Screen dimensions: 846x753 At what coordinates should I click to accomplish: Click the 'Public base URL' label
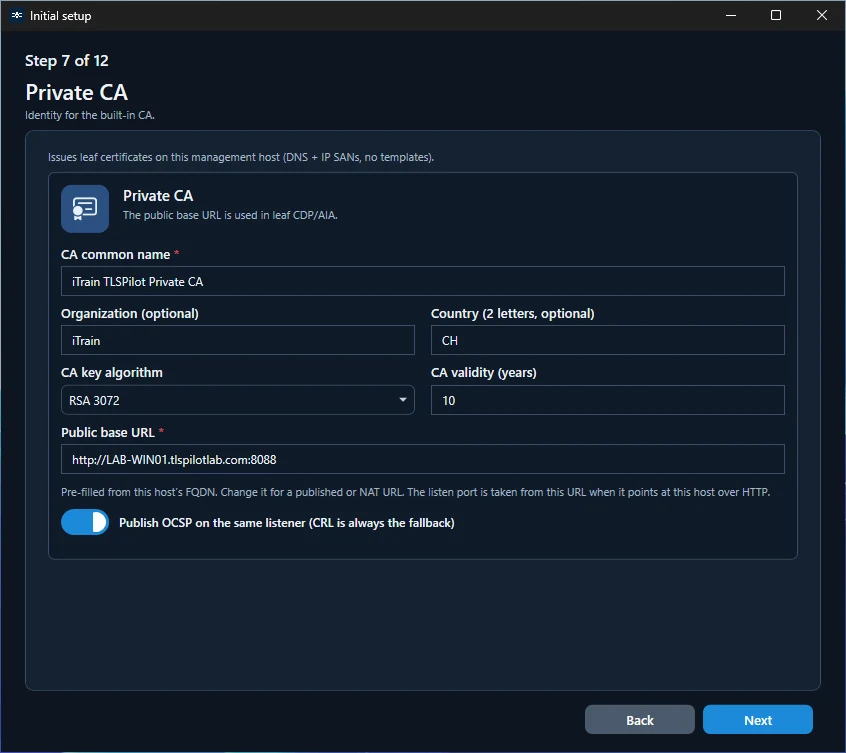108,433
